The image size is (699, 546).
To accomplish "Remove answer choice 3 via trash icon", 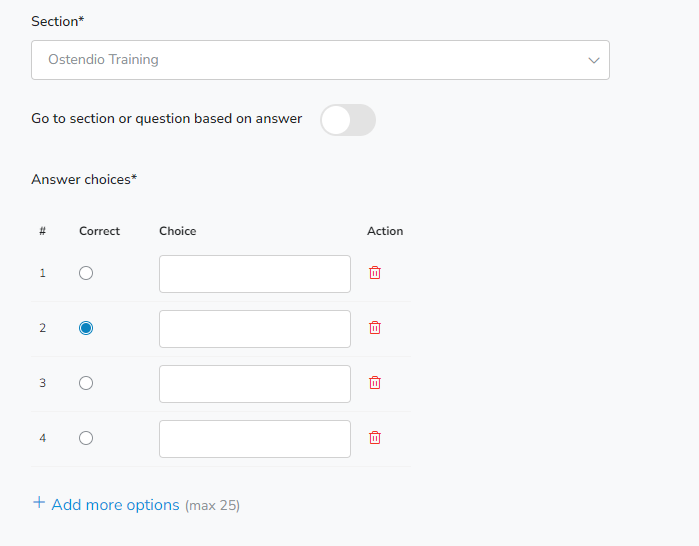I will (375, 383).
